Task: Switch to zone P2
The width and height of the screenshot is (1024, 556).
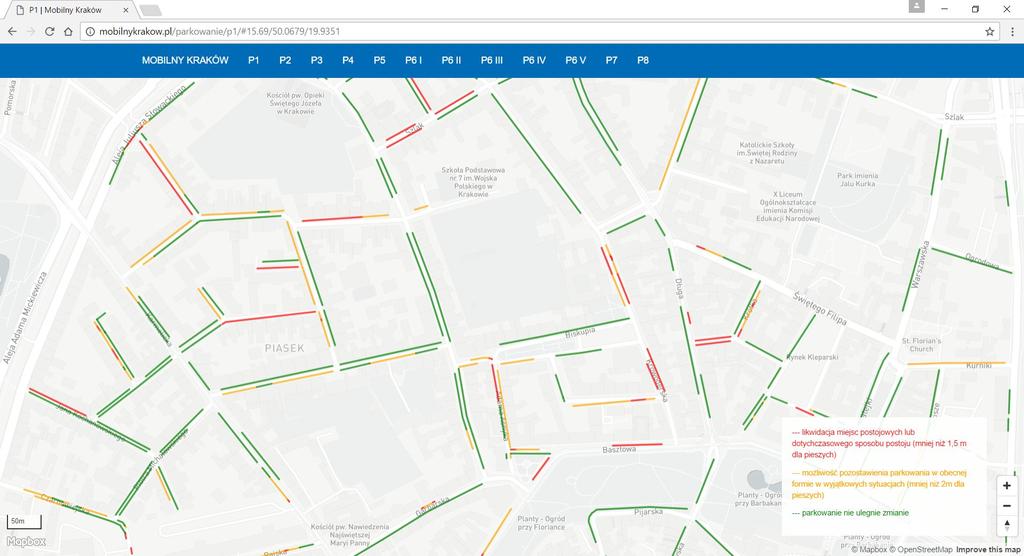Action: pyautogui.click(x=285, y=60)
